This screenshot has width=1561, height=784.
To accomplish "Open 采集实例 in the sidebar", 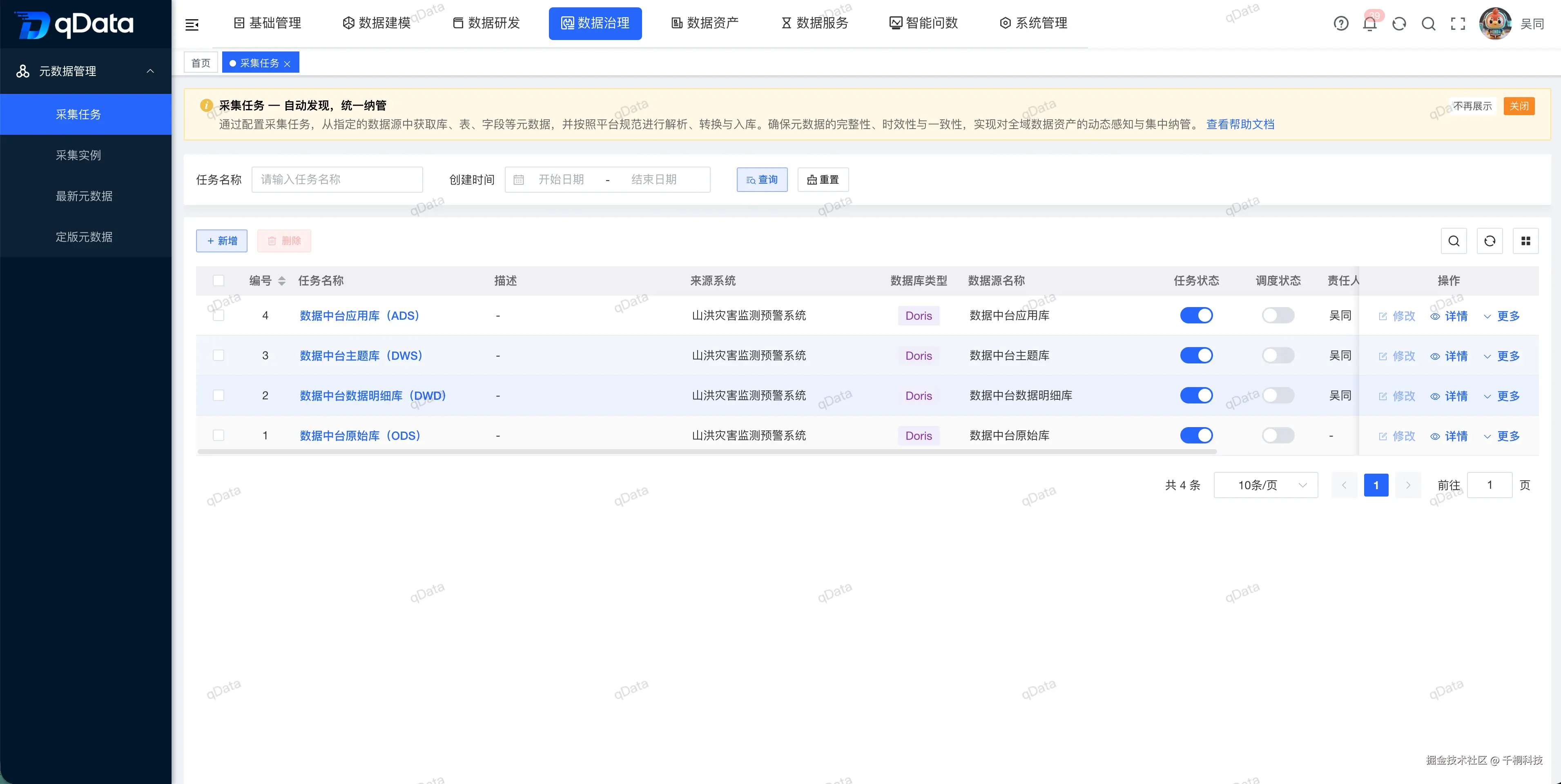I will tap(85, 155).
